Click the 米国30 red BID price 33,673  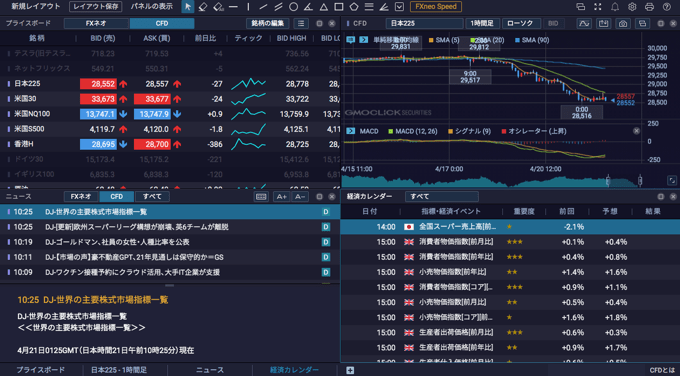[98, 99]
